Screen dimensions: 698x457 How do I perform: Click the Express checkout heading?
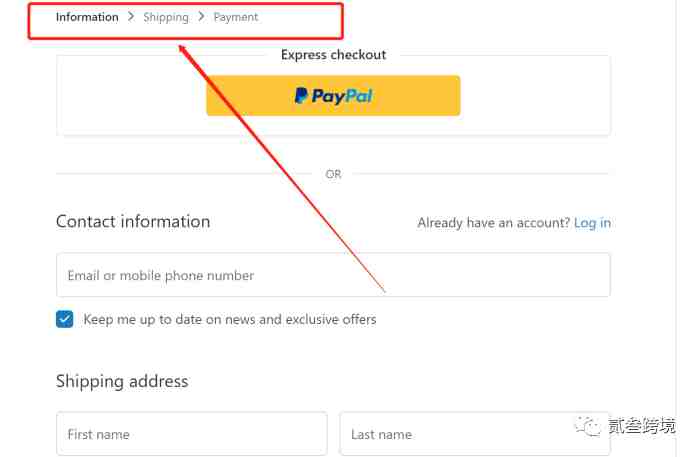coord(333,55)
